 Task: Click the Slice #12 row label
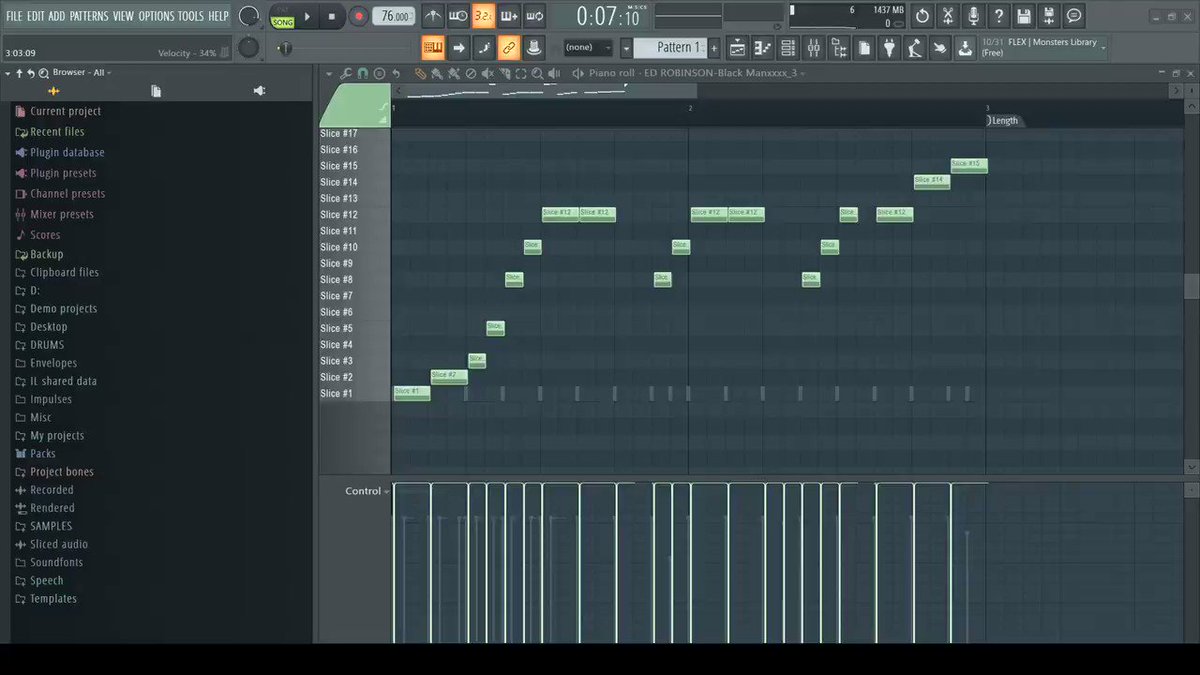coord(339,215)
